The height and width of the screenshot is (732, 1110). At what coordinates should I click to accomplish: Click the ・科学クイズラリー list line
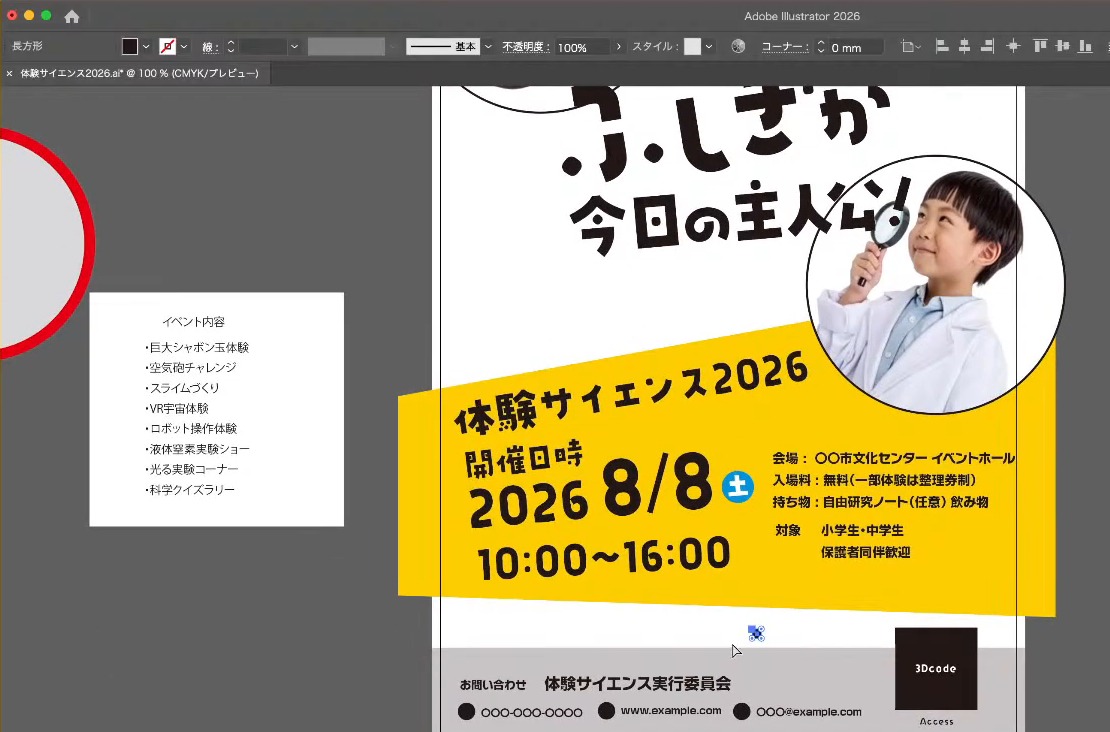coord(190,490)
